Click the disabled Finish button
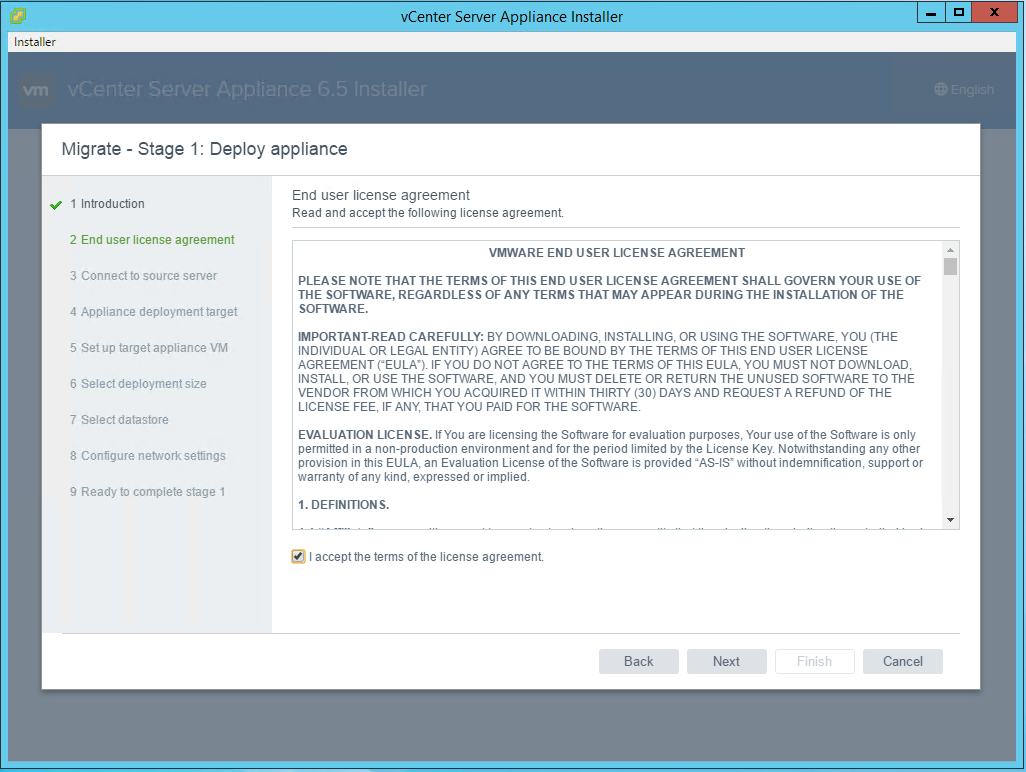 pyautogui.click(x=815, y=661)
